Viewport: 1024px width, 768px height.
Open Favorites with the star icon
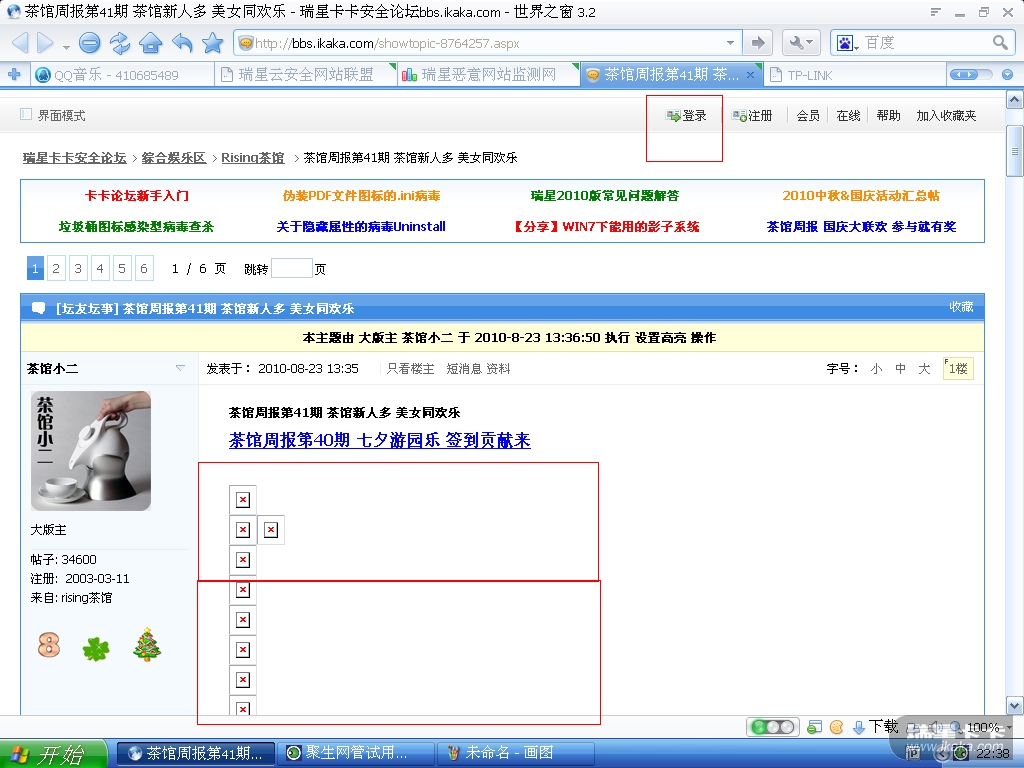pos(212,43)
